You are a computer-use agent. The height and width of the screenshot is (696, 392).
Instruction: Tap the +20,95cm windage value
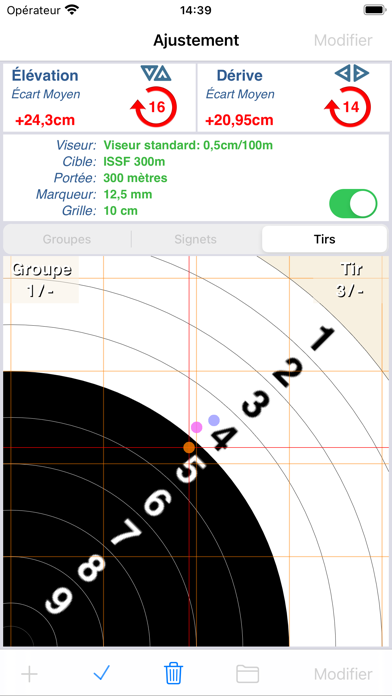coord(239,120)
